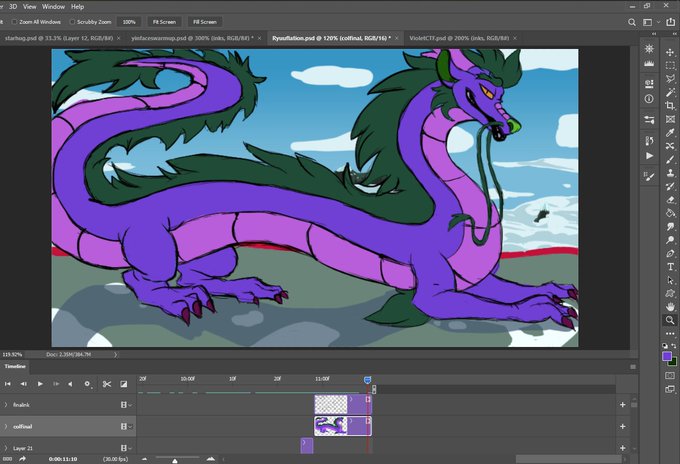Click the Fill Screen button
This screenshot has height=464, width=680.
coord(205,22)
